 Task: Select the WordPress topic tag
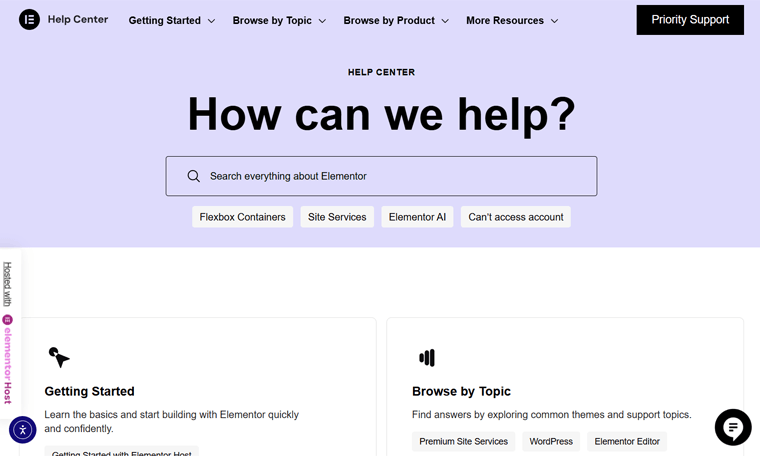click(551, 441)
